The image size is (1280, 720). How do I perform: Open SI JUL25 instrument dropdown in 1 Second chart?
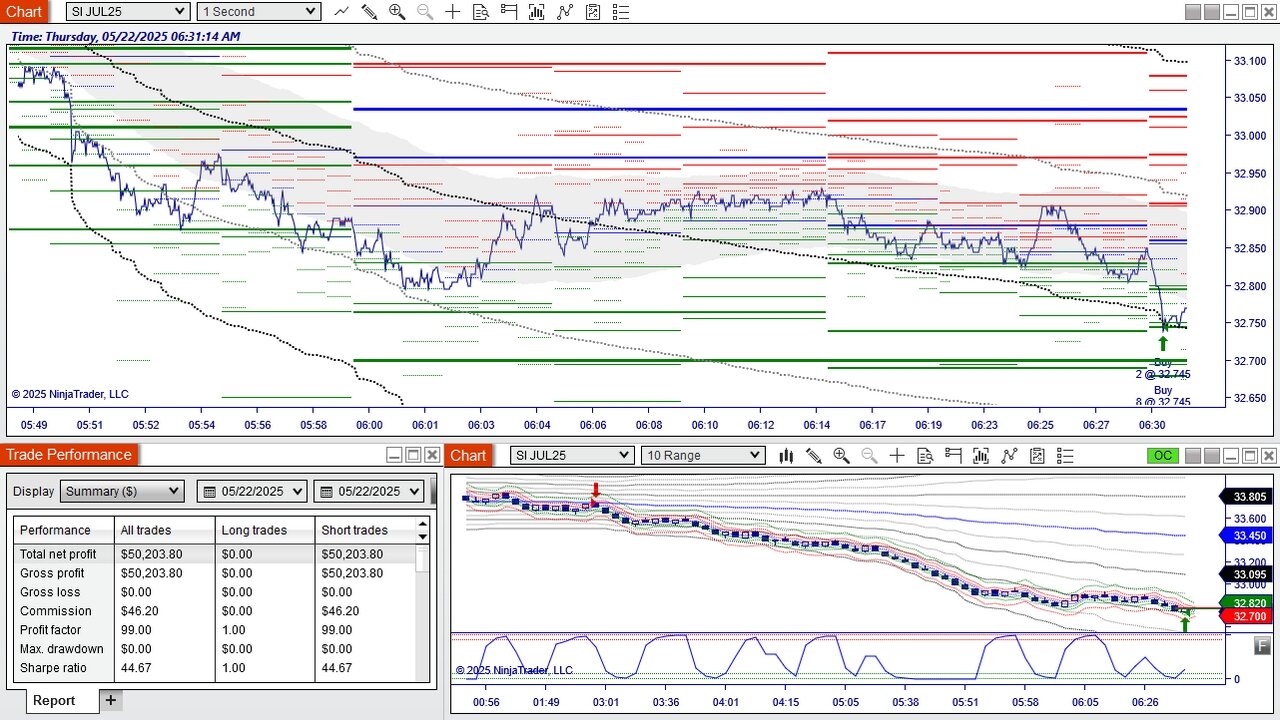[128, 11]
